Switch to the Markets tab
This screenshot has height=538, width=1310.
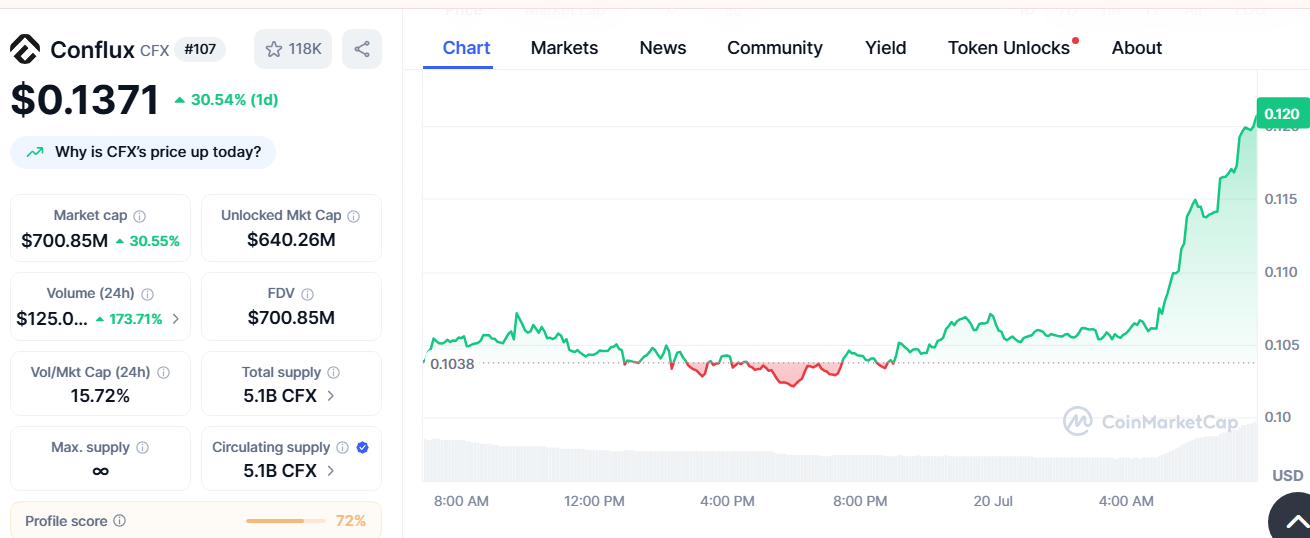click(x=564, y=48)
